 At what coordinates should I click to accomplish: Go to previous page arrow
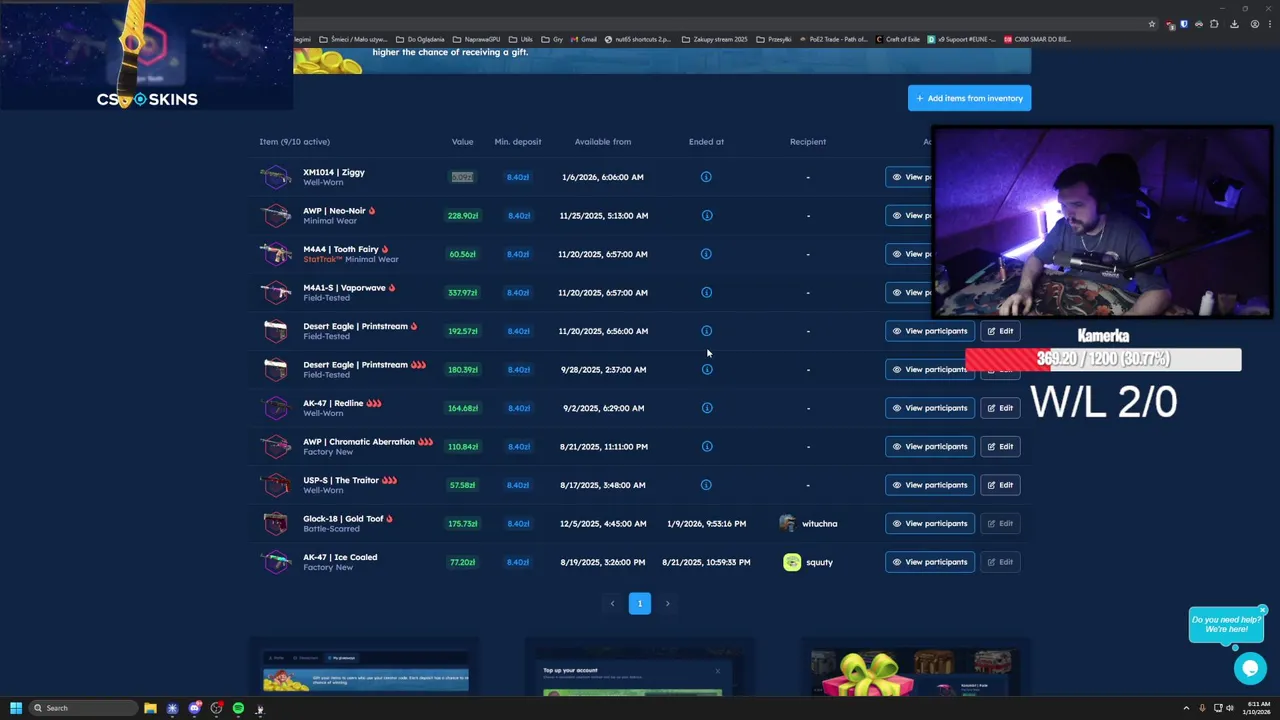612,603
